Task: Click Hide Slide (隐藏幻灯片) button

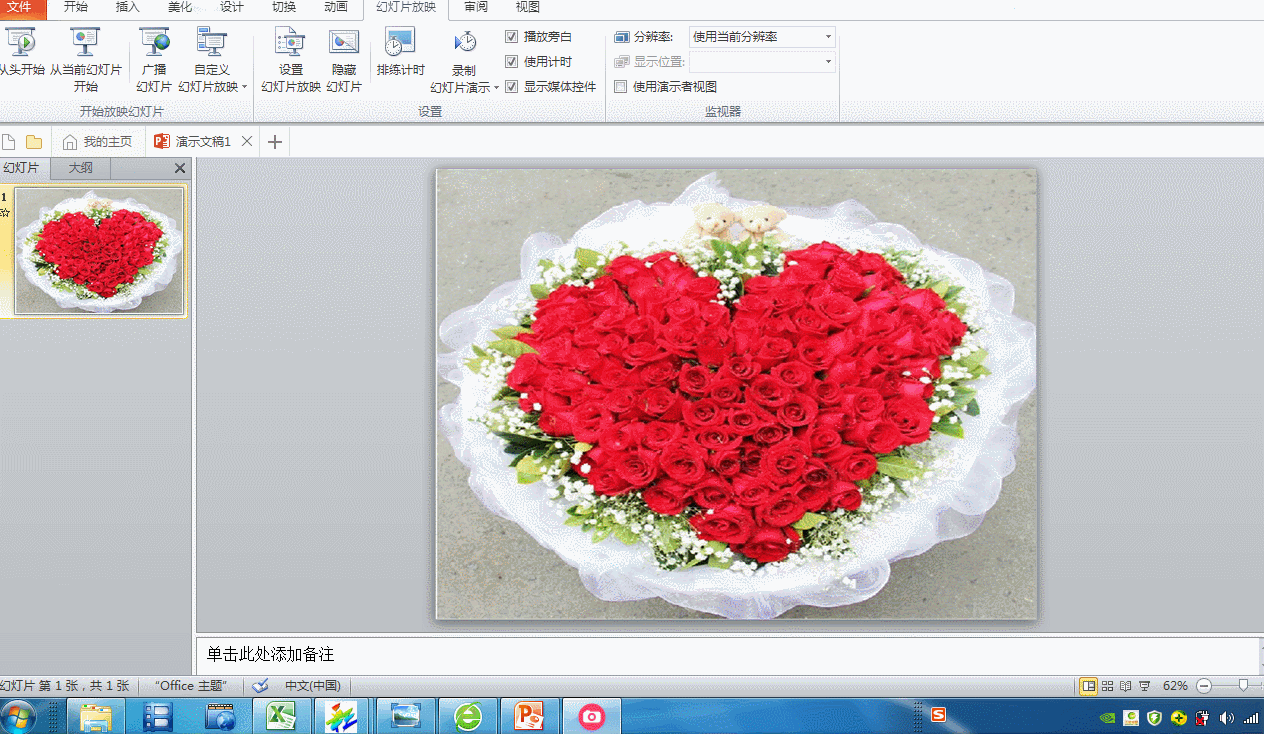Action: pyautogui.click(x=344, y=60)
